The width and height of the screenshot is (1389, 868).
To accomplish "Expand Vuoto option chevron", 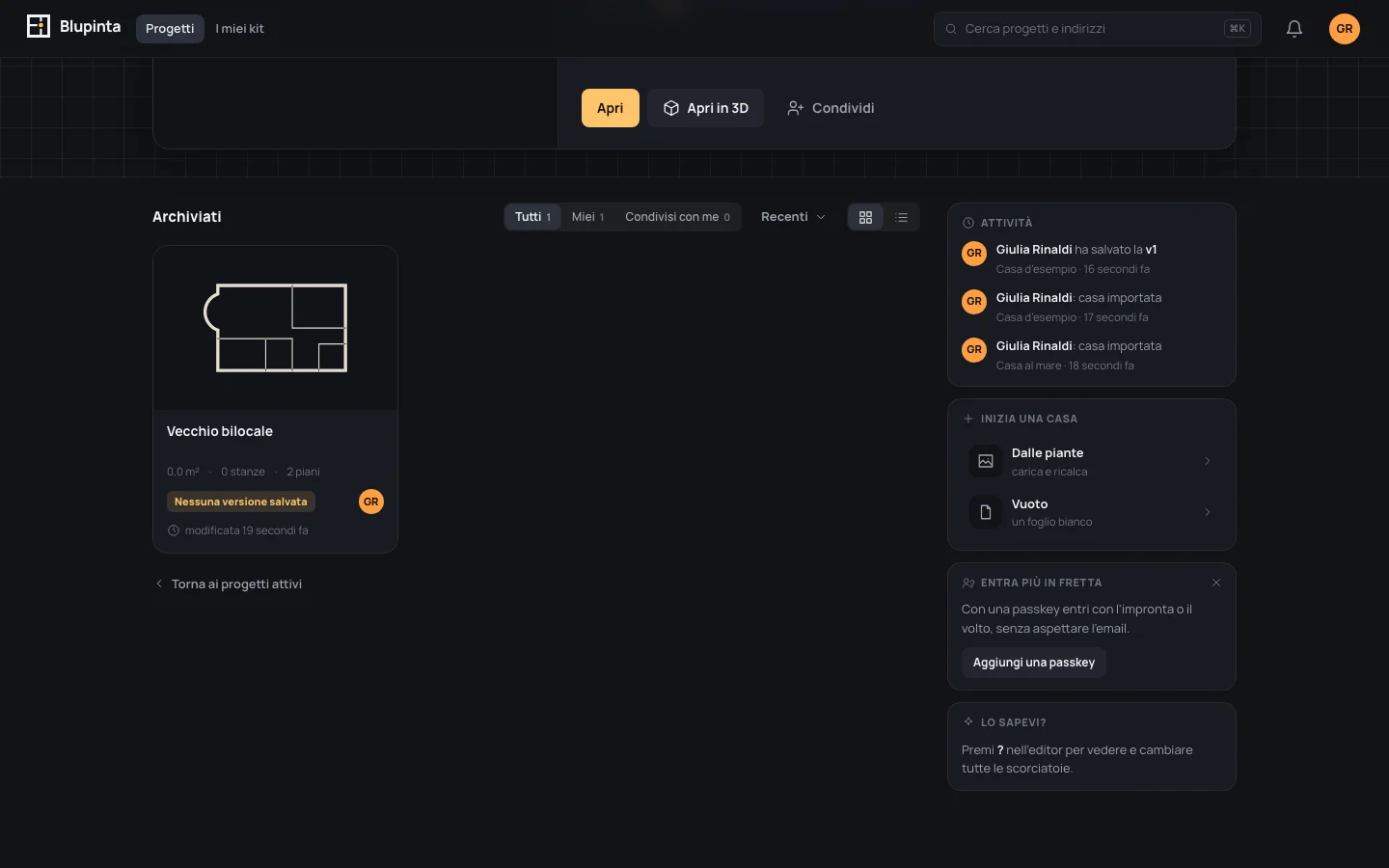I will [x=1208, y=512].
